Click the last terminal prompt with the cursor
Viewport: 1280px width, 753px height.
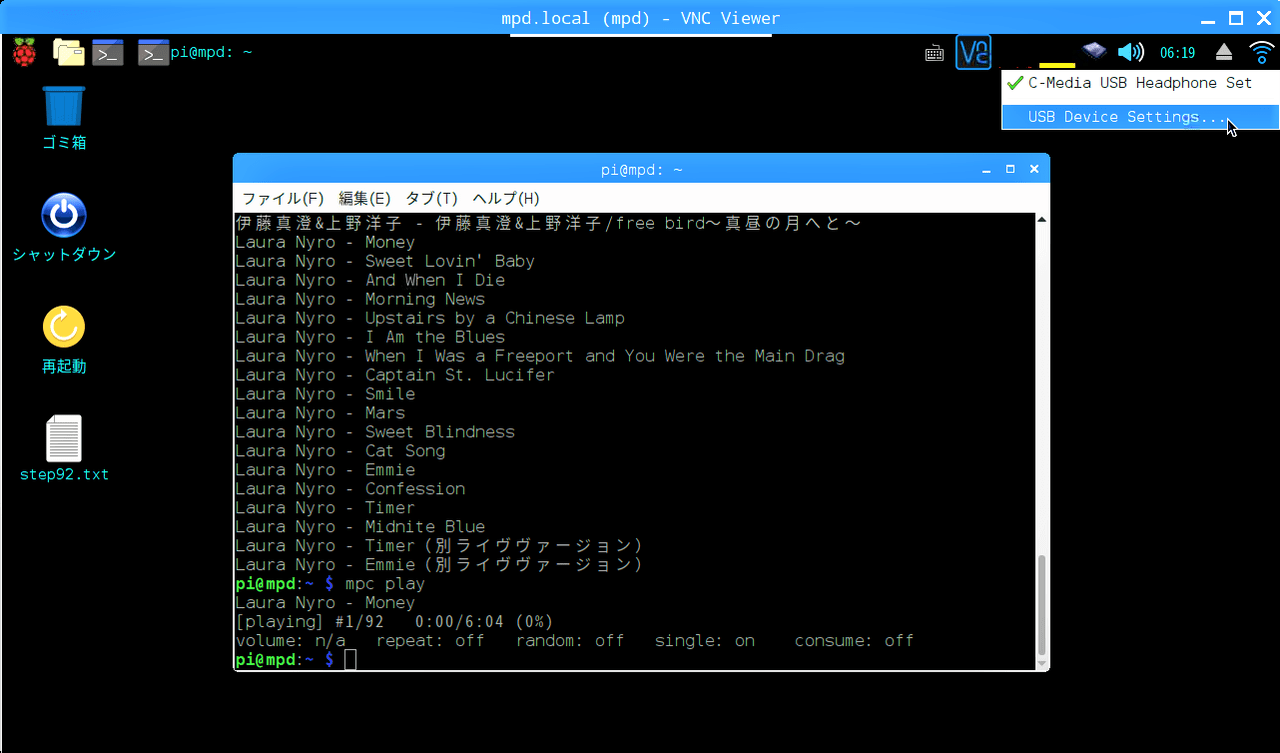click(x=296, y=660)
